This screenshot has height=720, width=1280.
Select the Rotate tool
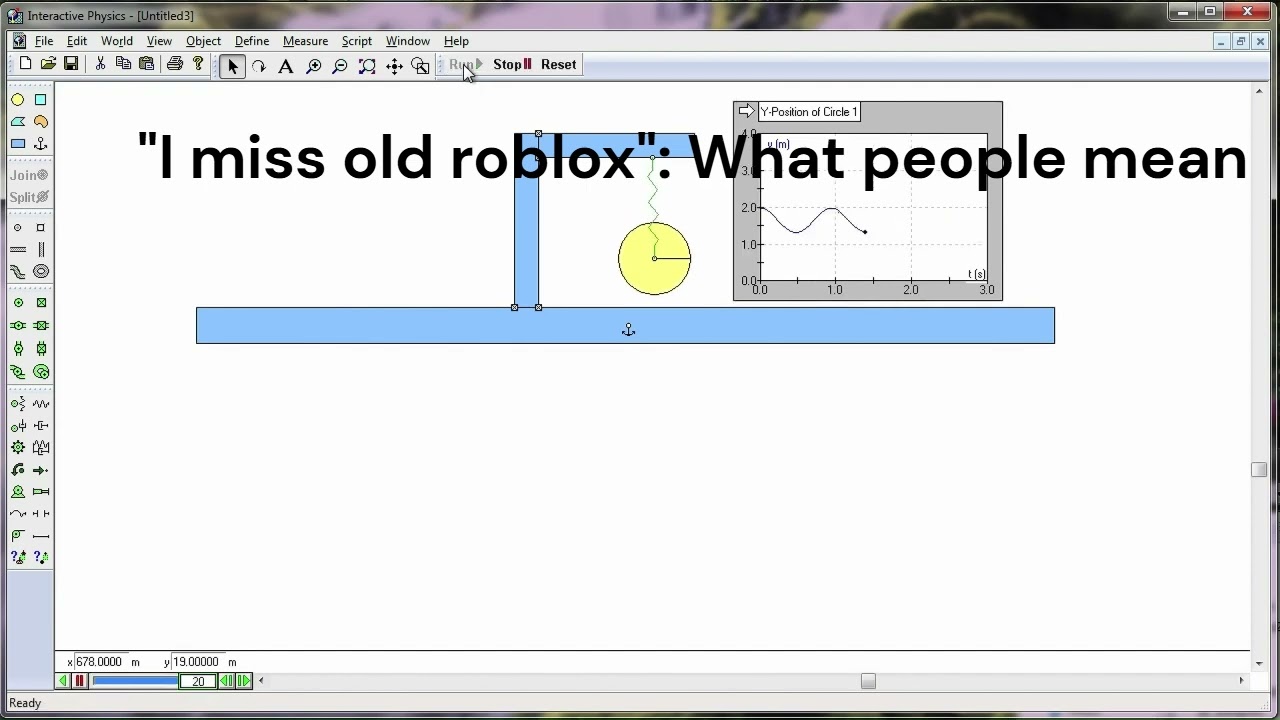[x=259, y=66]
